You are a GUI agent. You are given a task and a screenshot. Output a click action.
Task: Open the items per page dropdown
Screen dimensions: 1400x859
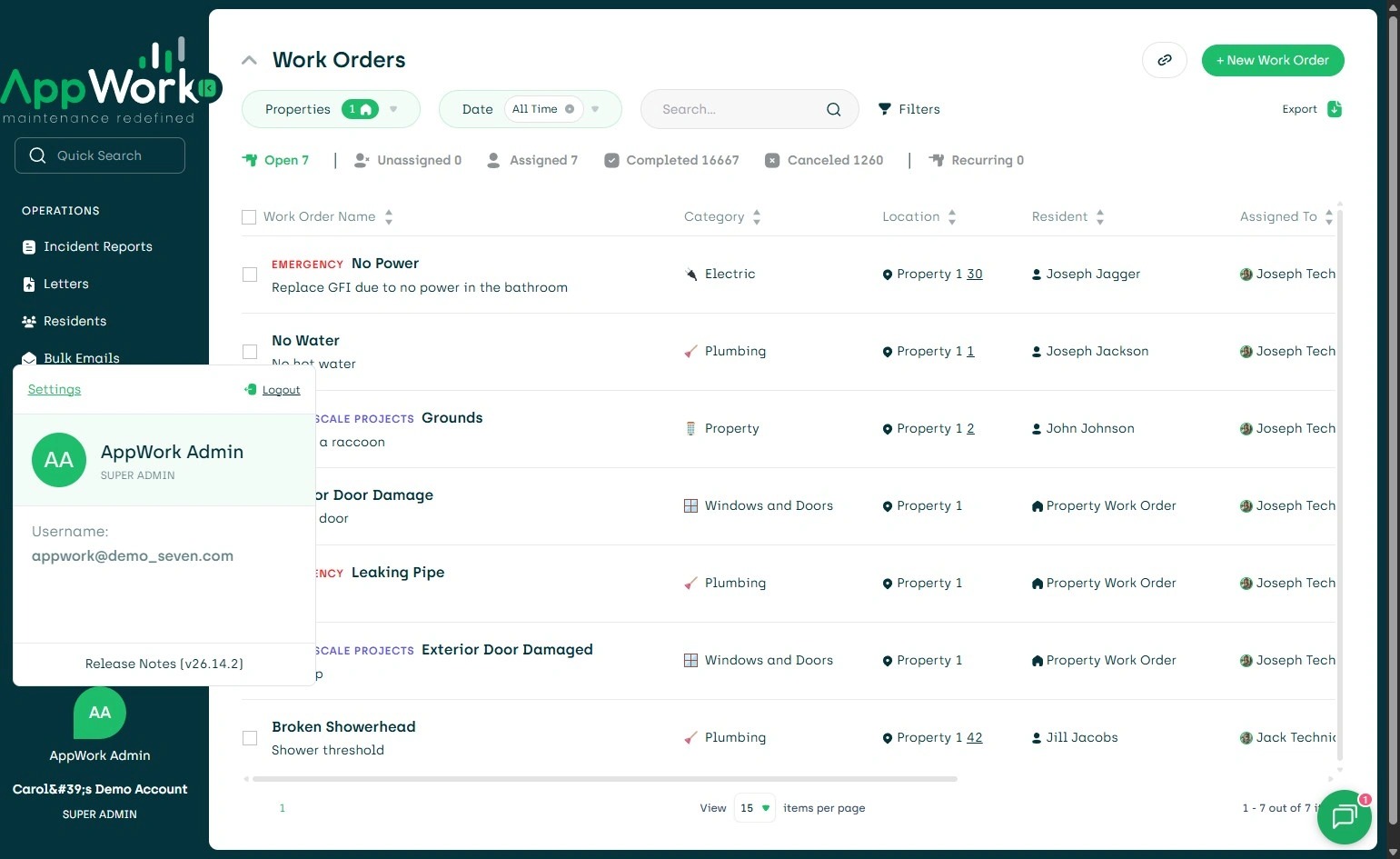click(754, 808)
